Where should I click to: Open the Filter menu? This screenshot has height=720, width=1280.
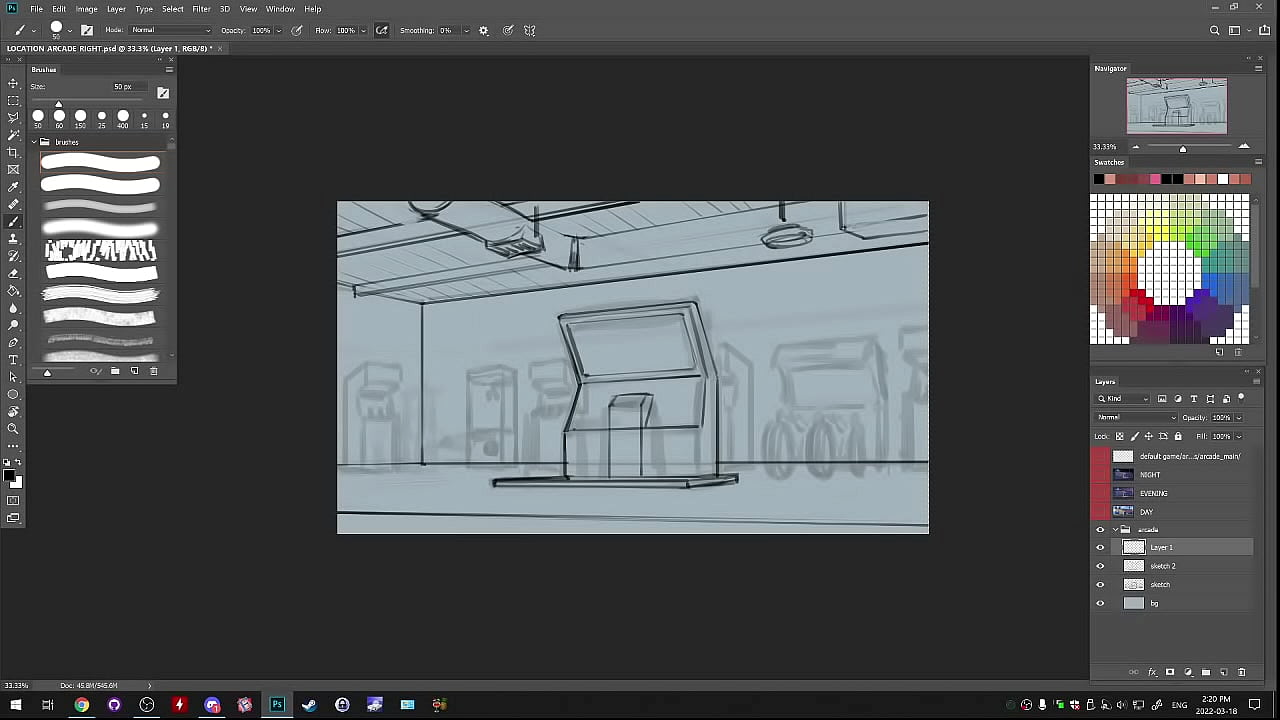coord(201,9)
